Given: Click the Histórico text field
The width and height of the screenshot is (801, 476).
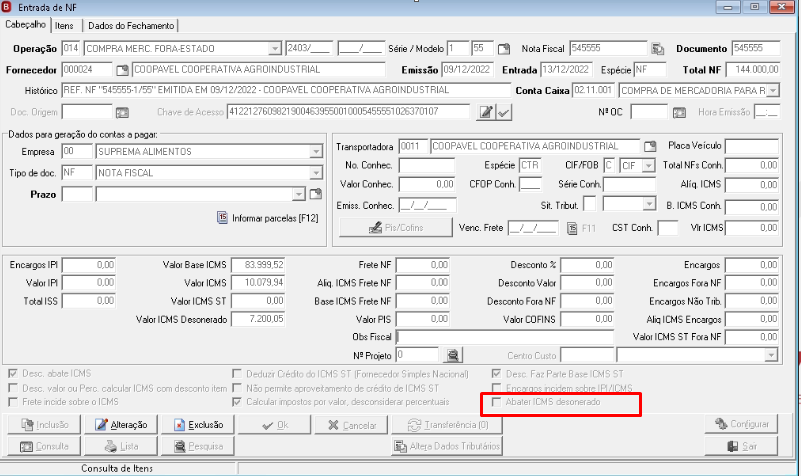Looking at the screenshot, I should point(286,90).
